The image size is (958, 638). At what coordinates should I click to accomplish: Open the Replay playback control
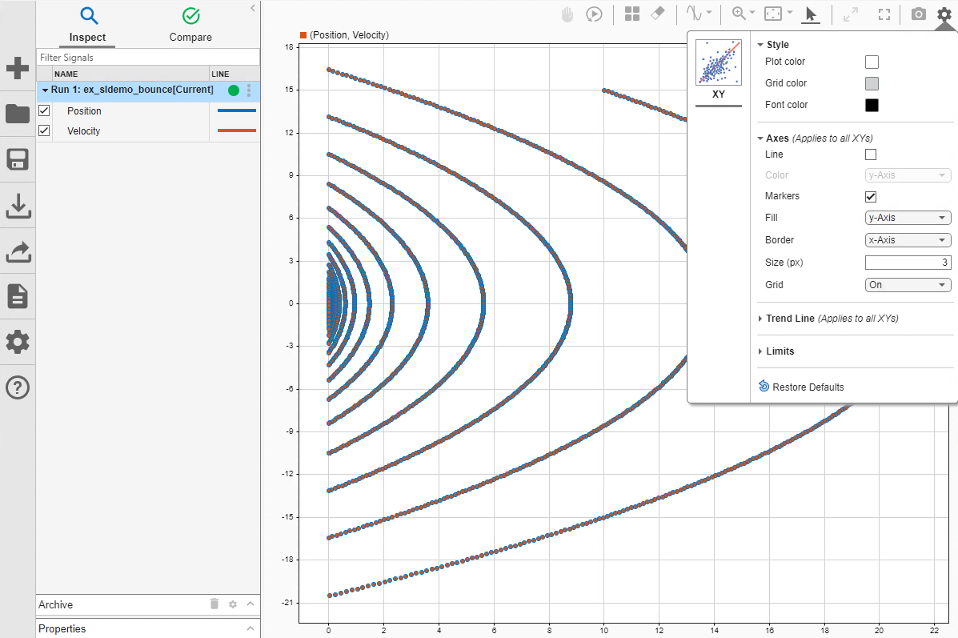[594, 14]
